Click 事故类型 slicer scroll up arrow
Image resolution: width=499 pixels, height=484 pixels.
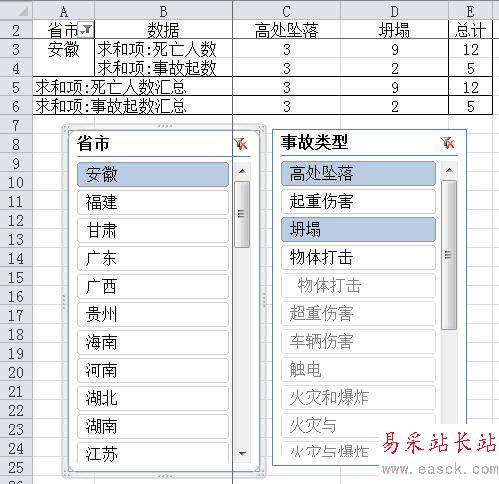(449, 170)
